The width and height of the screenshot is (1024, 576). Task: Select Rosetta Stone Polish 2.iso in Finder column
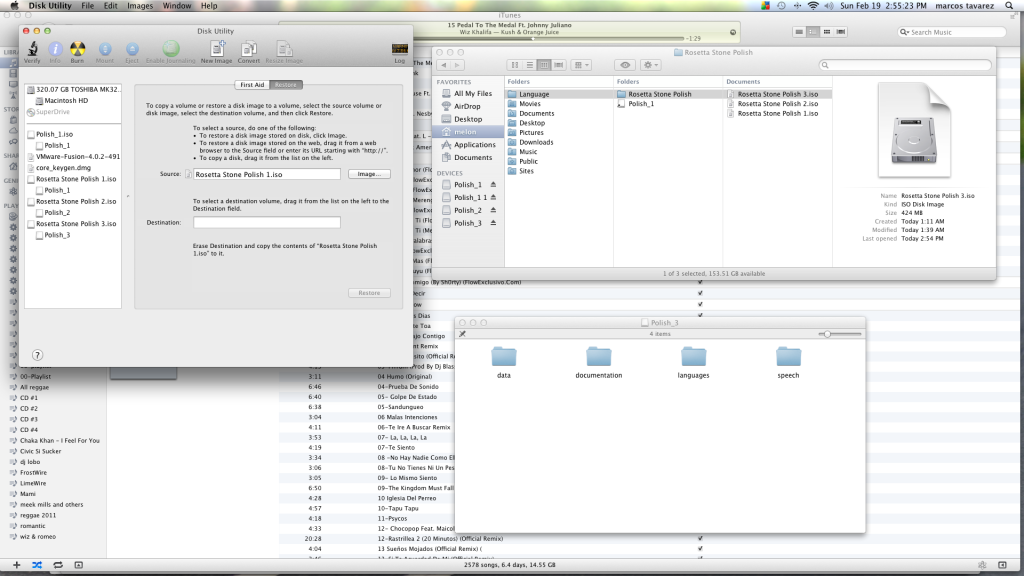point(778,104)
